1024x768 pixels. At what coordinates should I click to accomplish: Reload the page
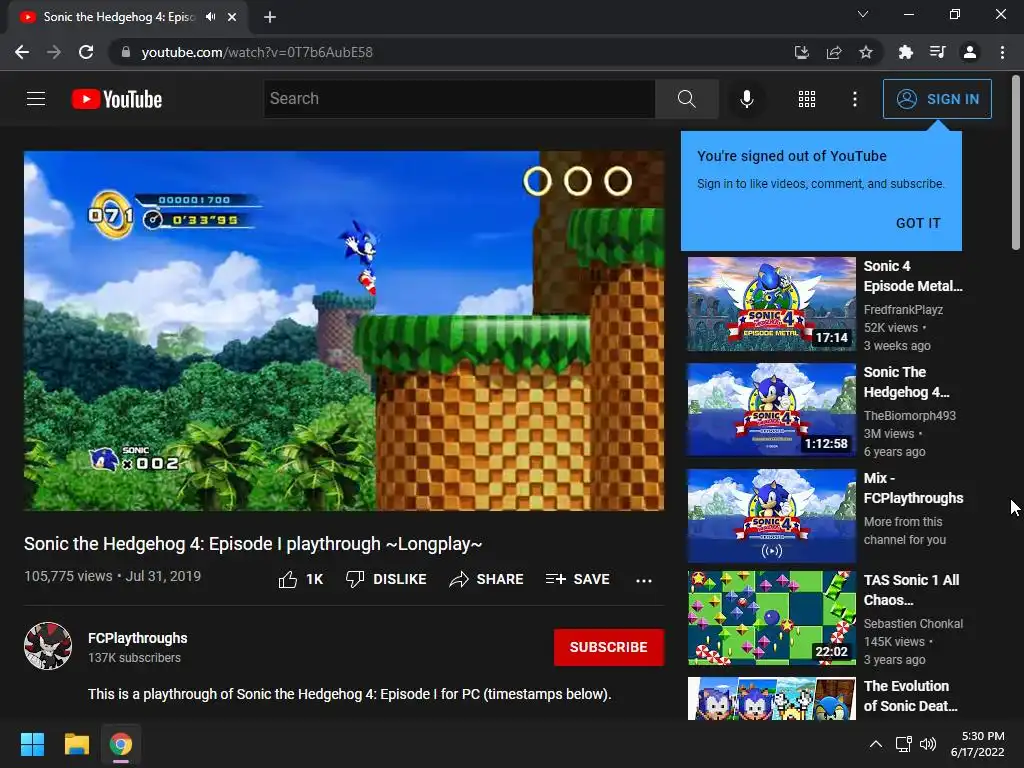tap(86, 52)
